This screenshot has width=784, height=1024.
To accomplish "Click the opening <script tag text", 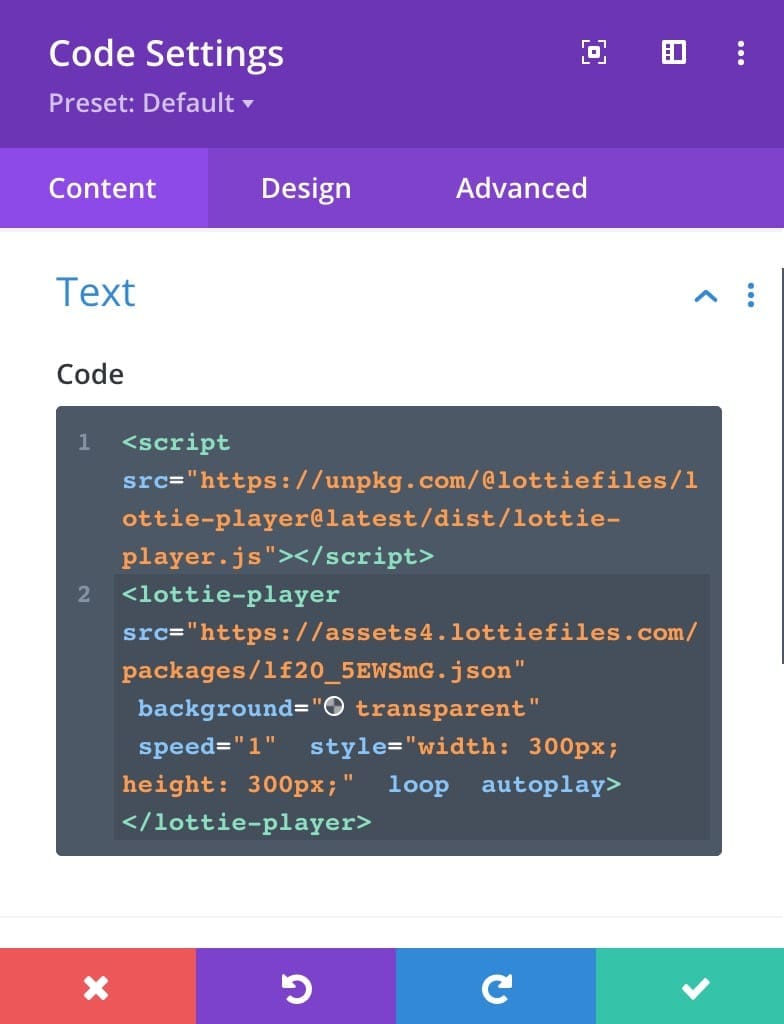I will (x=176, y=443).
